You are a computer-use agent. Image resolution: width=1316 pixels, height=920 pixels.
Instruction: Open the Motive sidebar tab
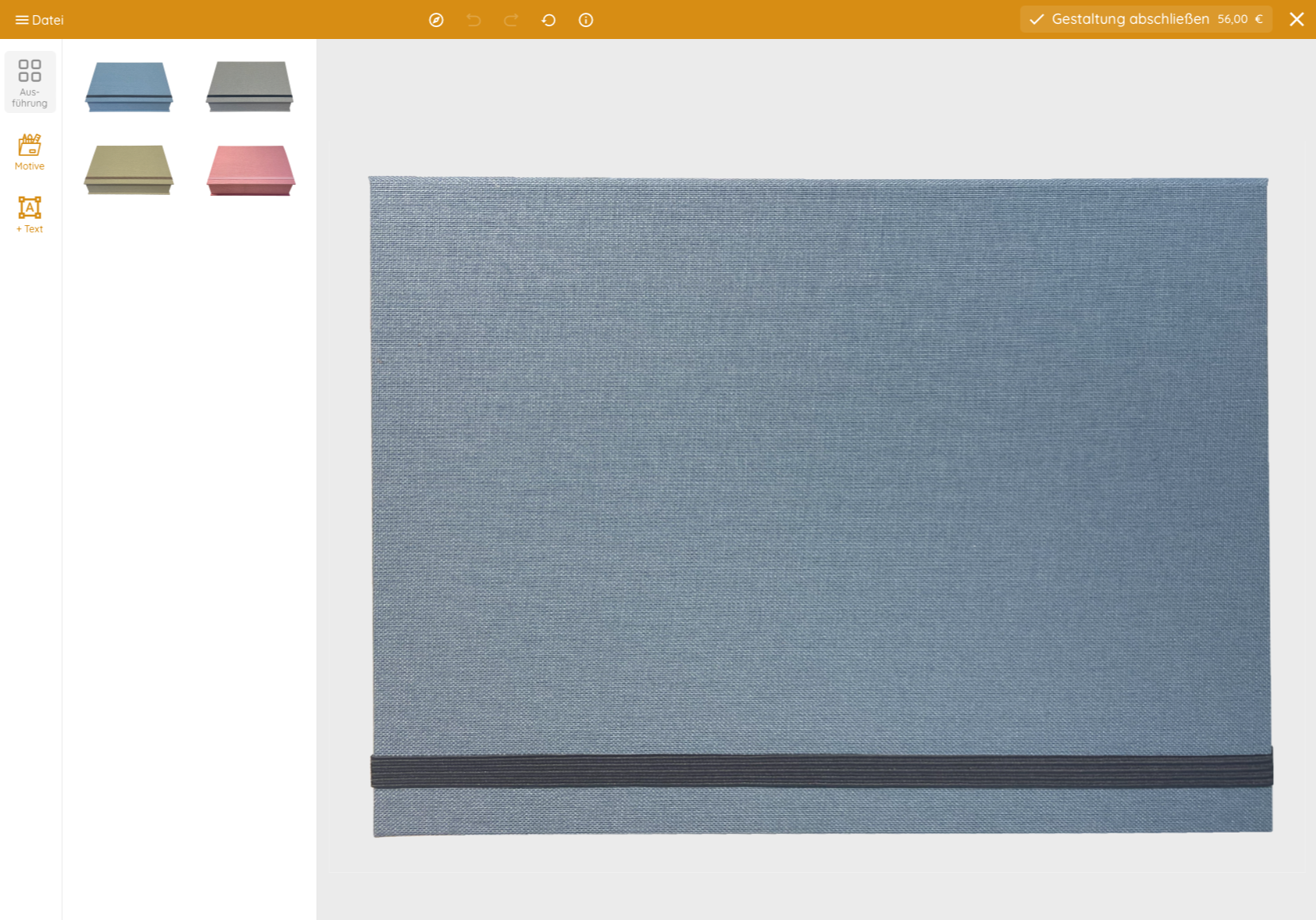(x=29, y=152)
